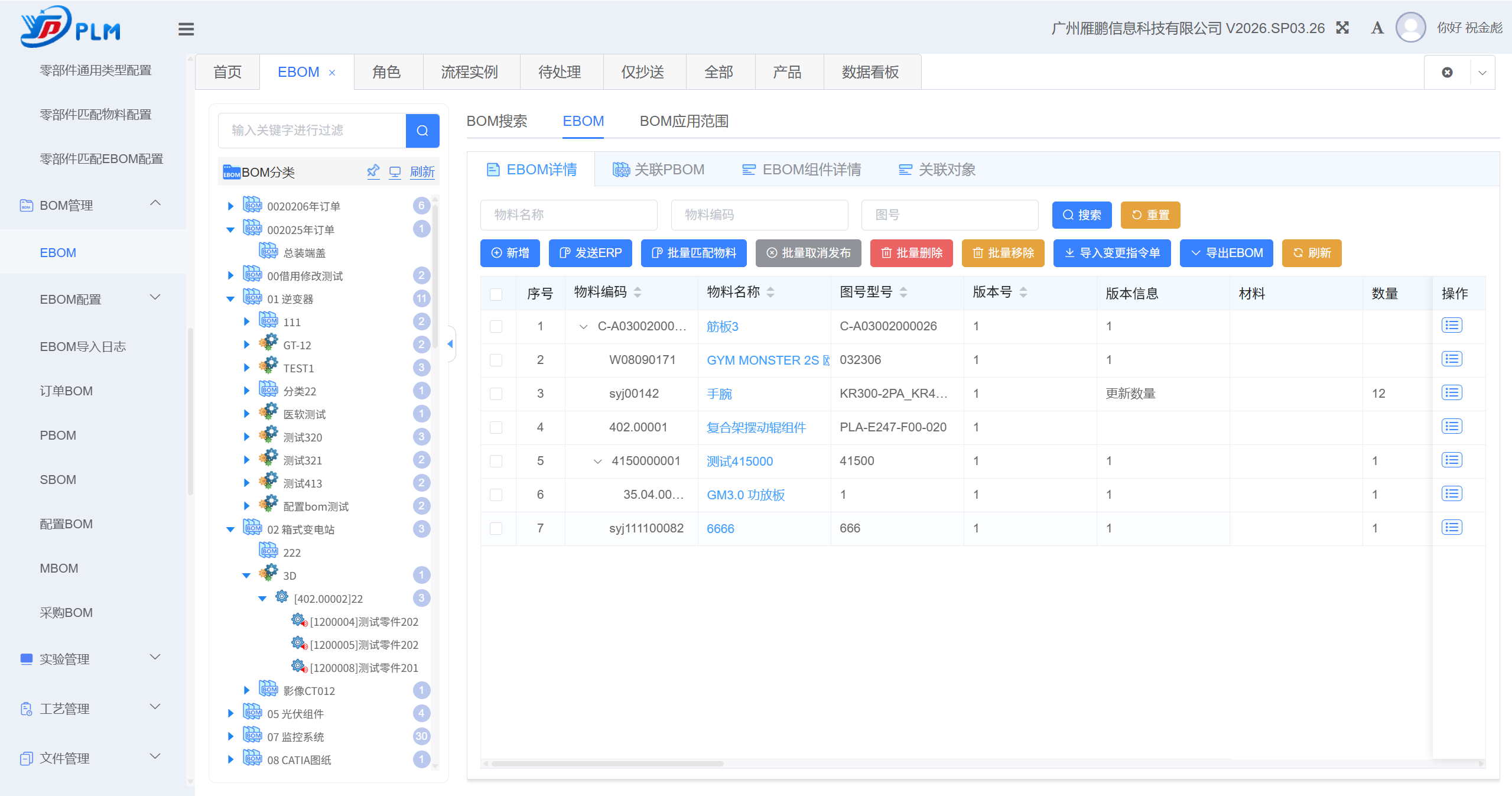Click the magnifier search button in tree filter
Viewport: 1512px width, 796px height.
[422, 131]
